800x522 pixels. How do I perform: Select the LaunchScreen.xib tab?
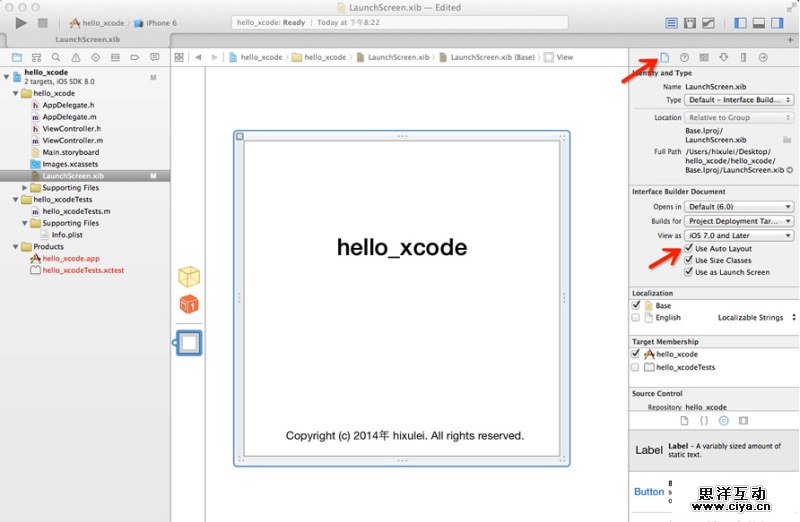coord(87,39)
